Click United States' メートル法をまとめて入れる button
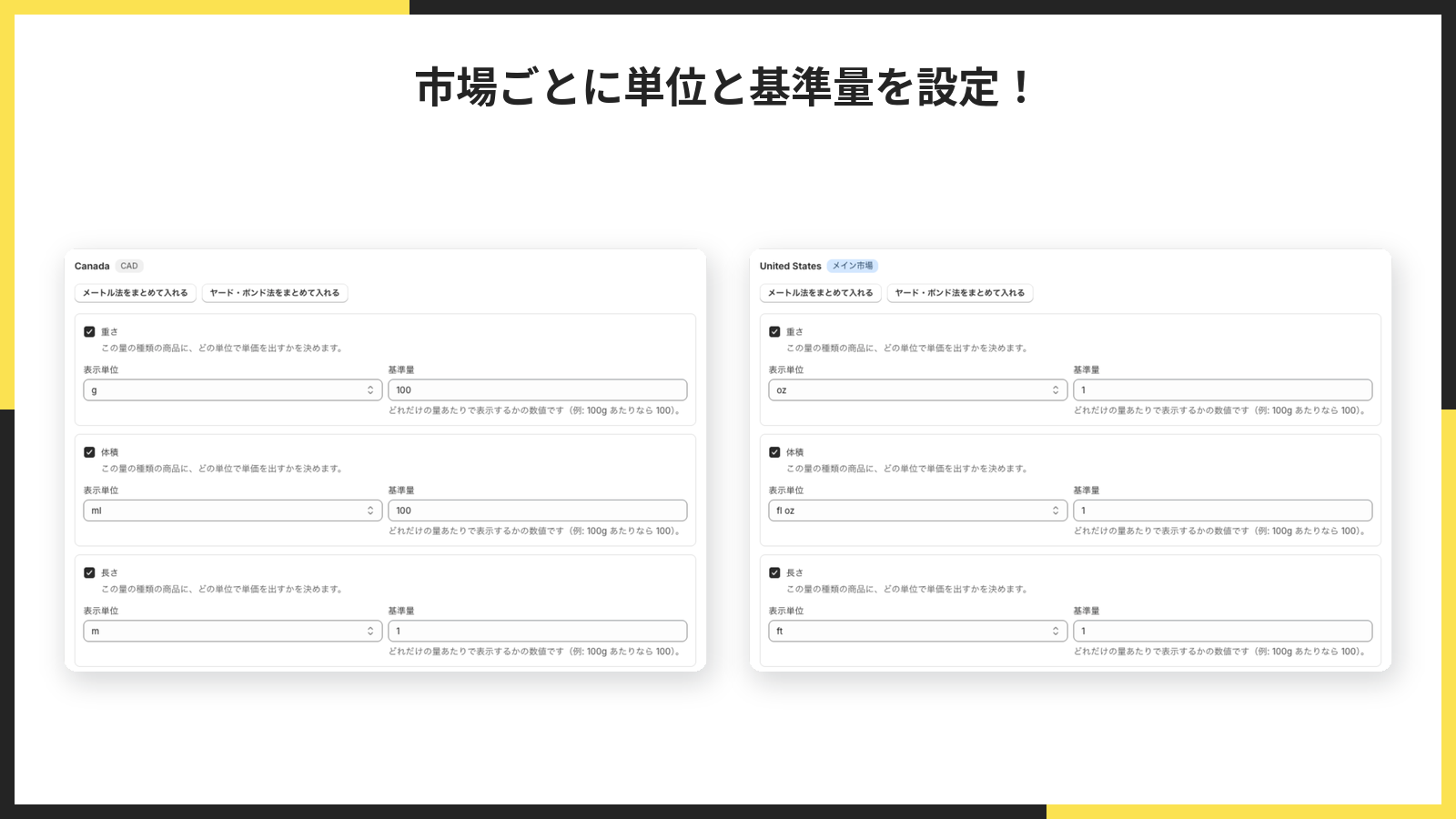This screenshot has width=1456, height=819. (821, 293)
